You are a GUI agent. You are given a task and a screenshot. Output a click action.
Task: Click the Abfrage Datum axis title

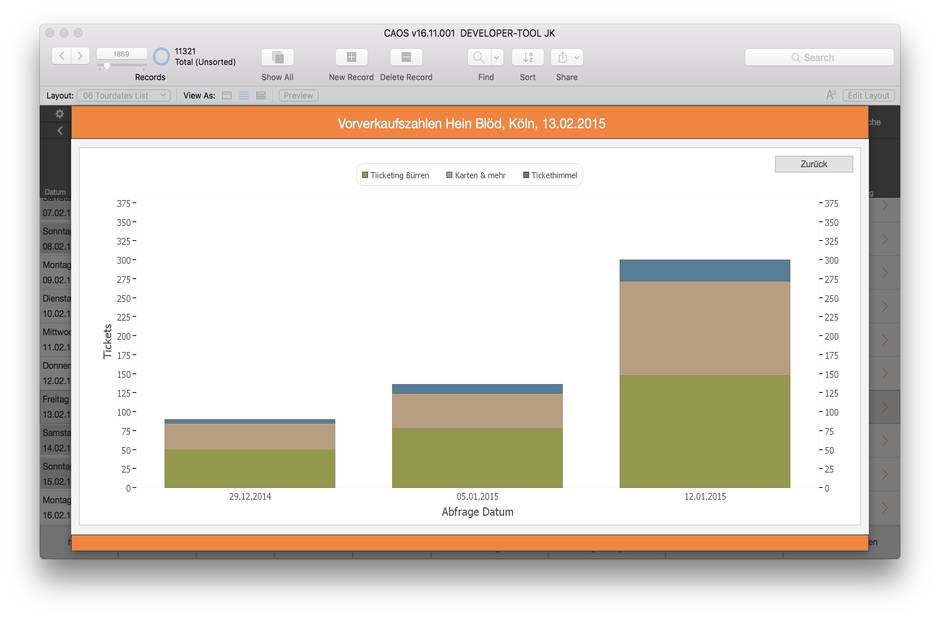tap(477, 512)
